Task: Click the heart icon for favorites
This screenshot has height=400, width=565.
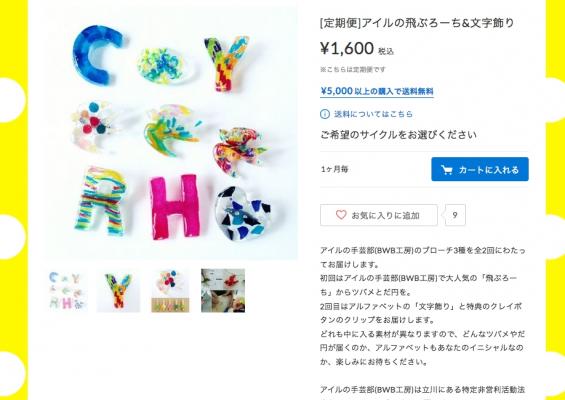Action: 341,215
